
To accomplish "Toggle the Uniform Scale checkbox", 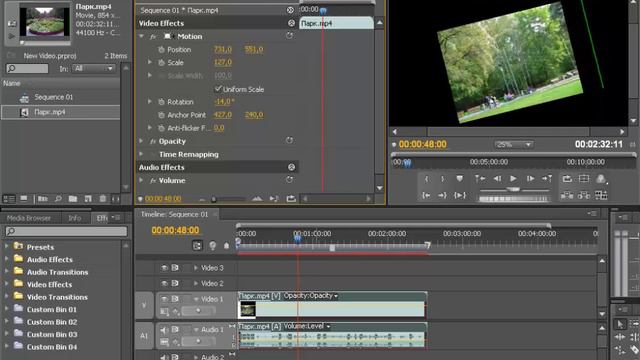I will point(218,89).
